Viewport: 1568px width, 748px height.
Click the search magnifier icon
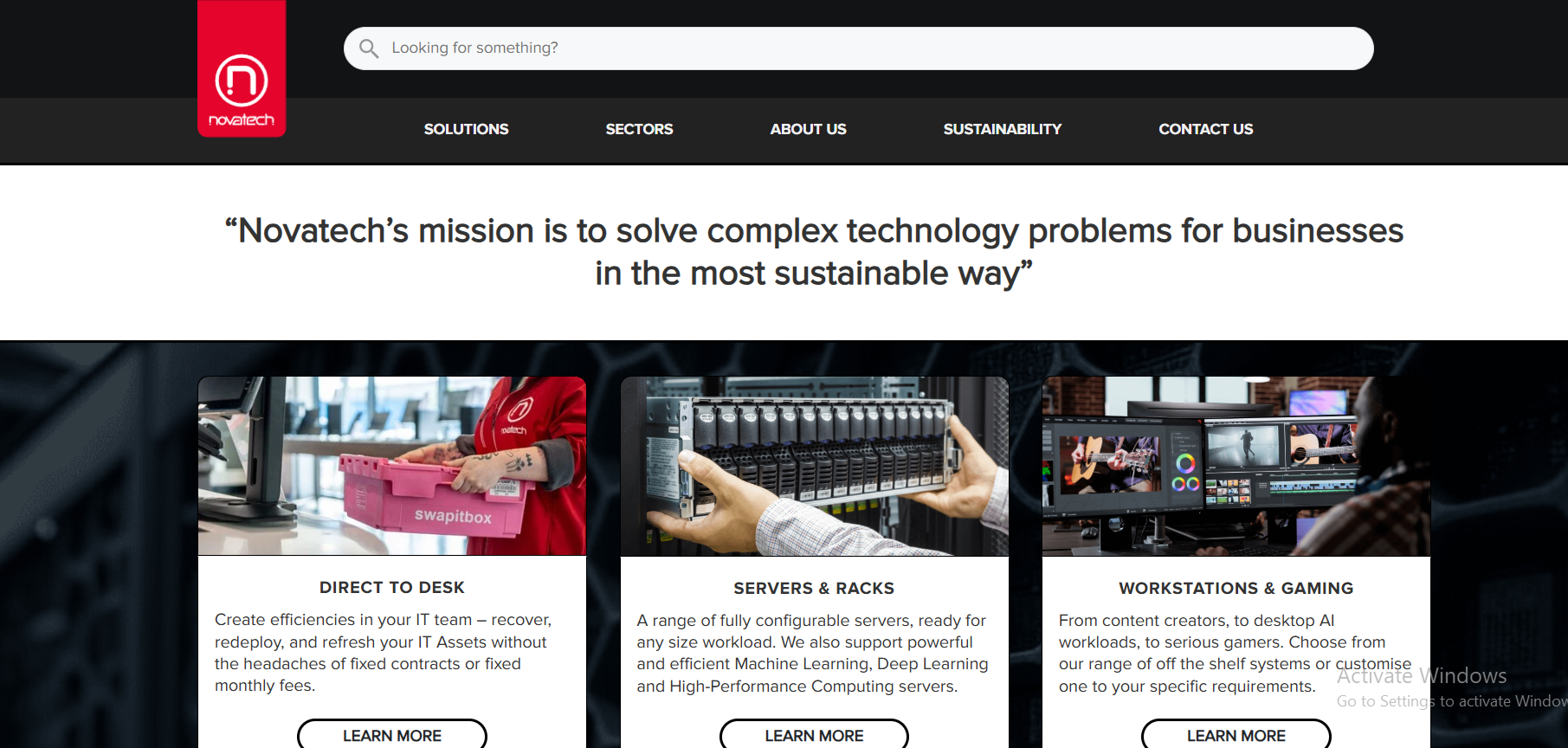click(x=369, y=48)
